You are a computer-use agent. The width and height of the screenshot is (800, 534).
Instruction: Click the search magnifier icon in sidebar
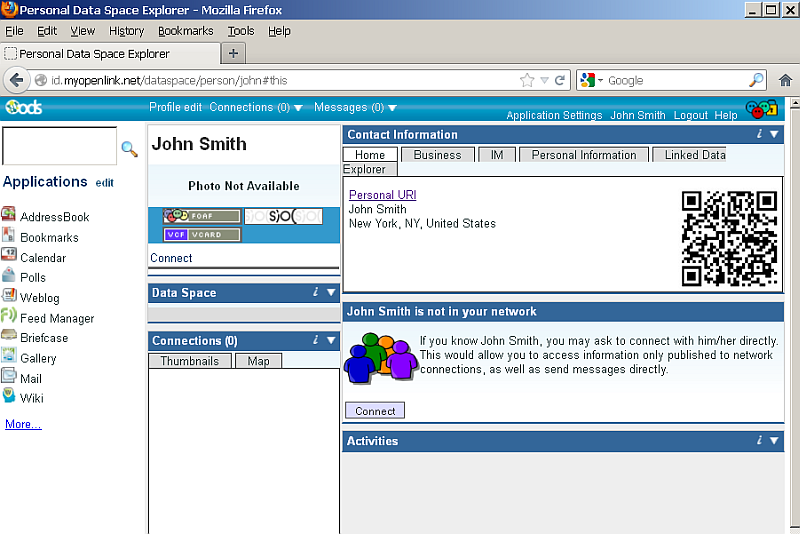click(129, 149)
